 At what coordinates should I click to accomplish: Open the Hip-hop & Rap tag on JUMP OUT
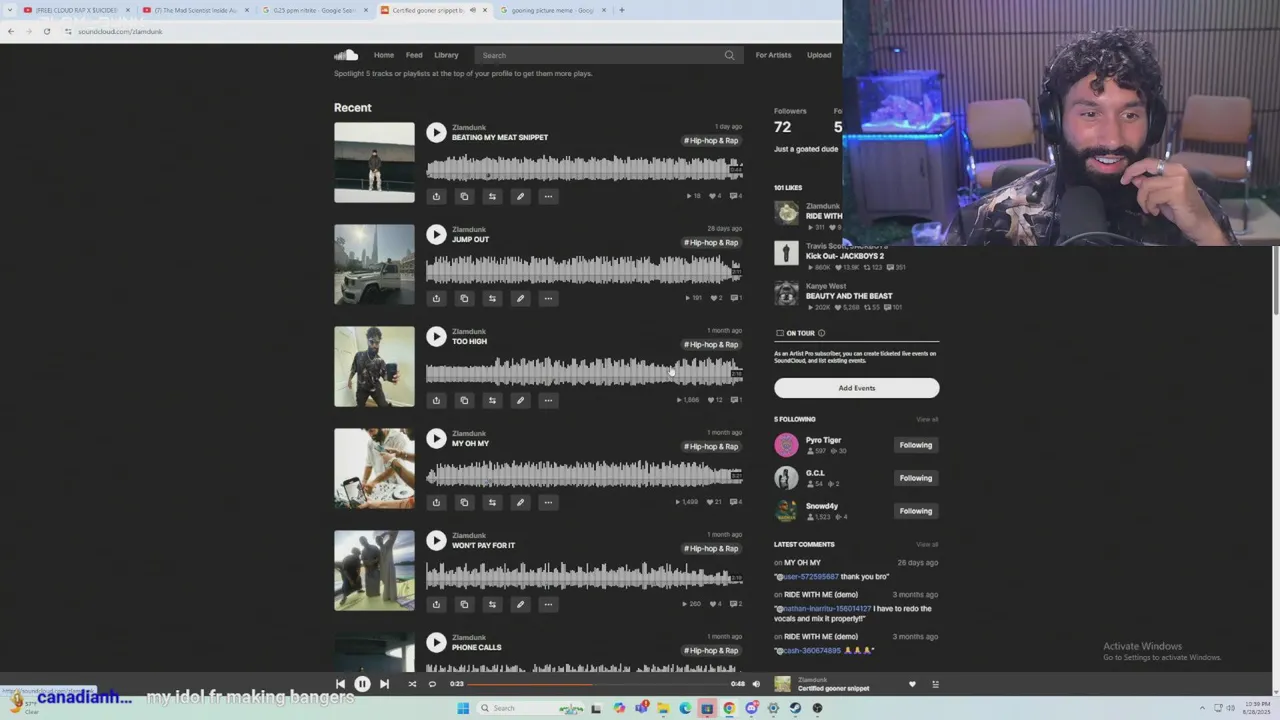click(x=711, y=242)
